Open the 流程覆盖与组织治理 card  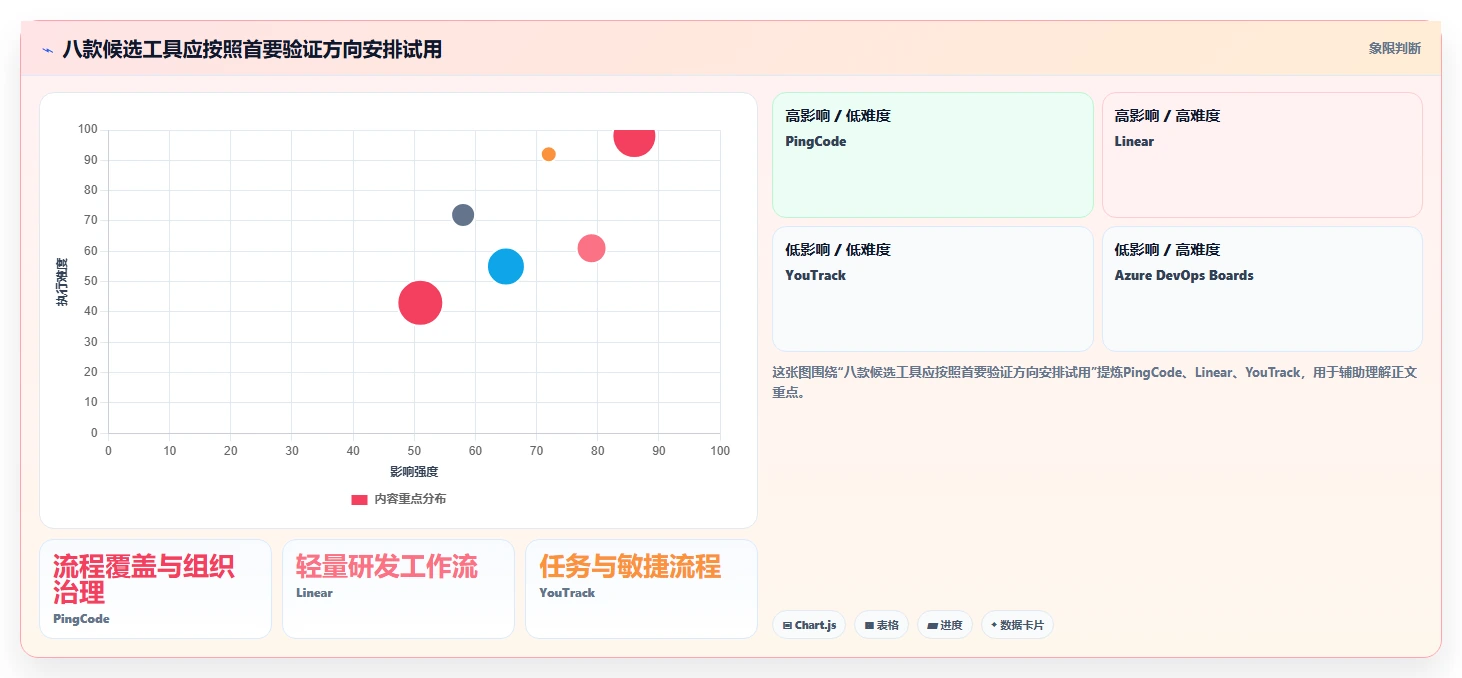[x=155, y=589]
